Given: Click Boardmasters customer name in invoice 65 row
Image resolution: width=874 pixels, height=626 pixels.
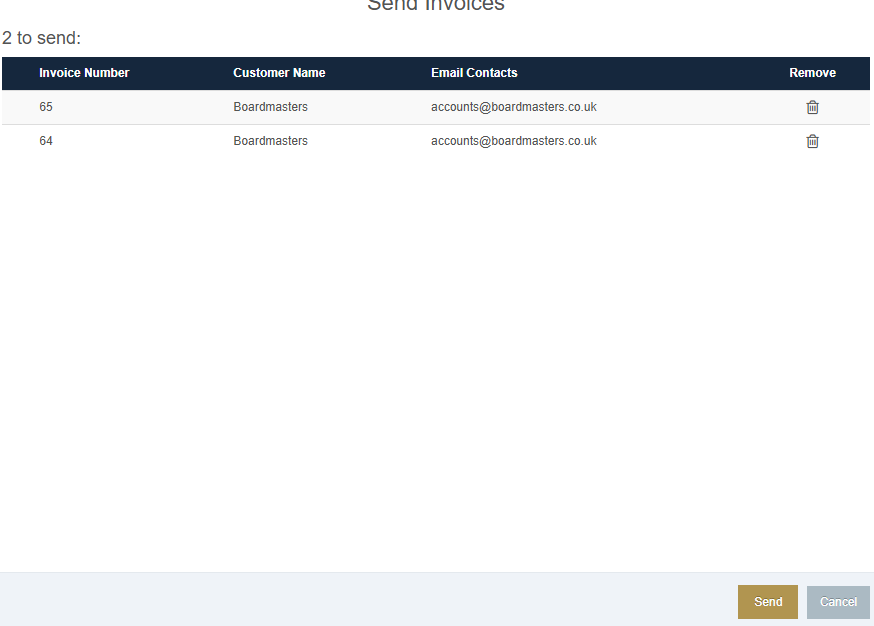Looking at the screenshot, I should point(270,107).
